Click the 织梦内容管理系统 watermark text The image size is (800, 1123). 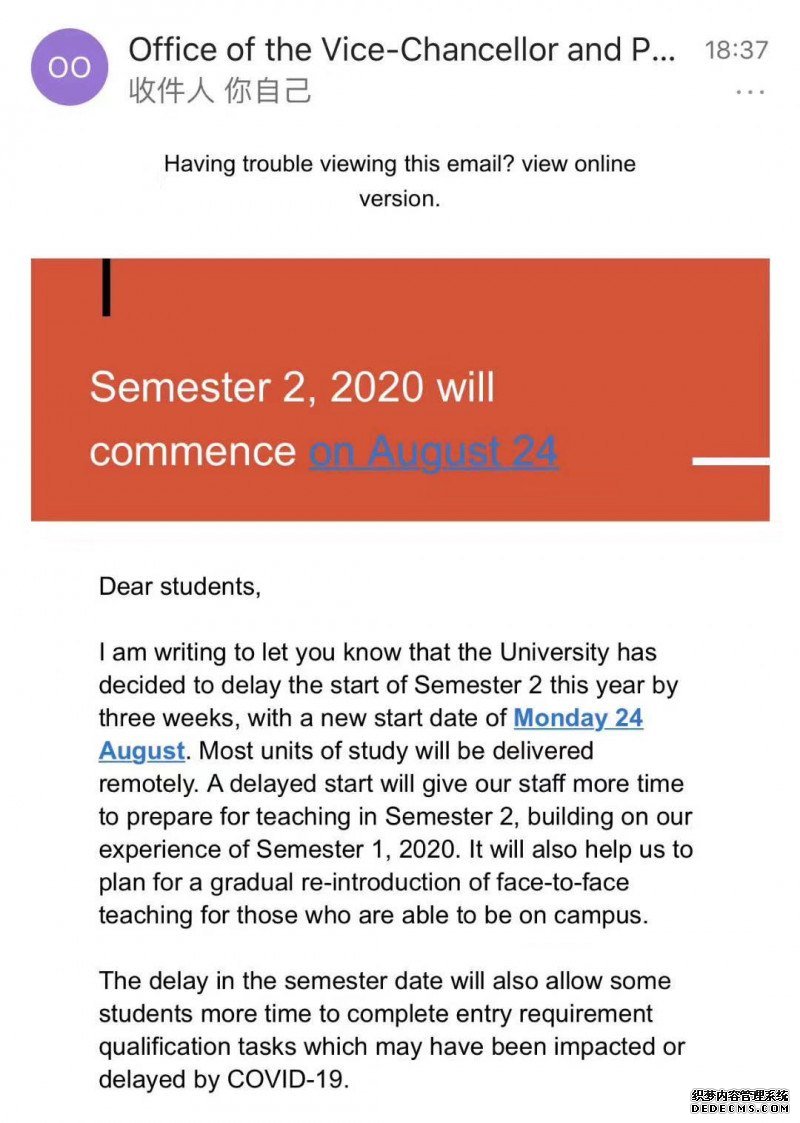(x=740, y=1096)
